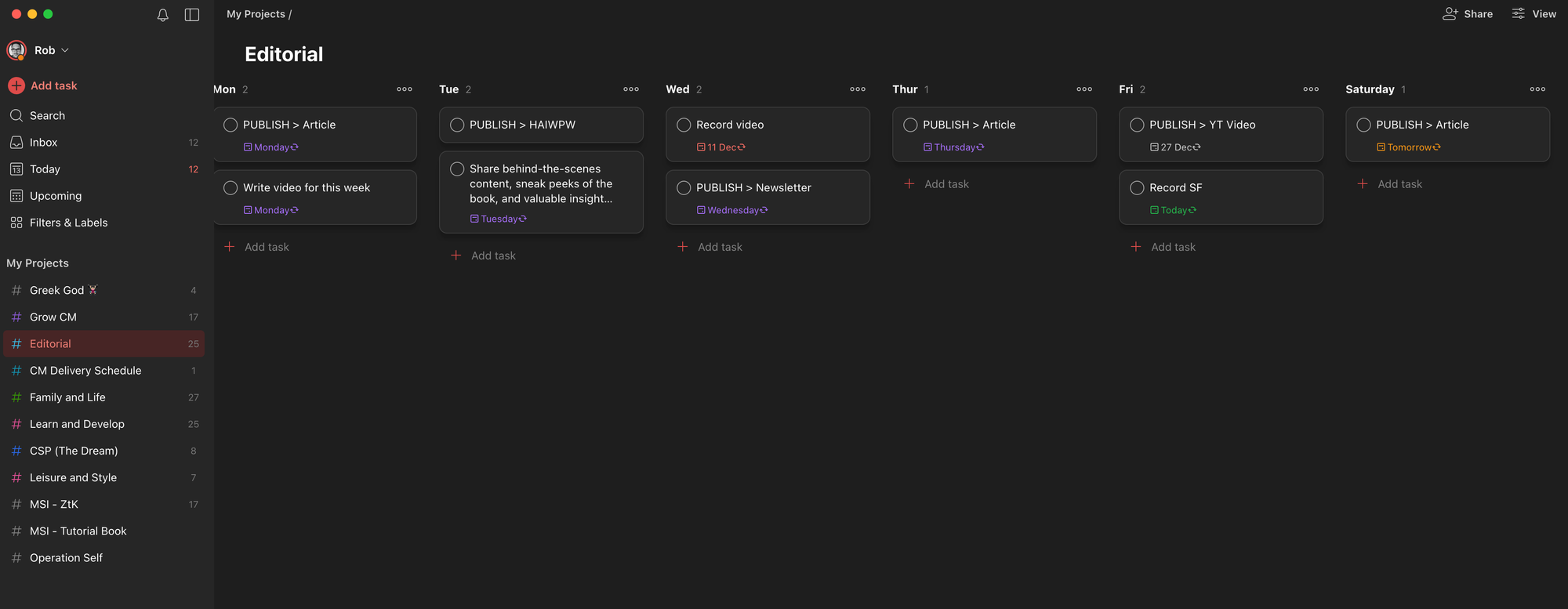Complete Thursday's PUBLISH > Article task
This screenshot has height=609, width=1568.
910,125
